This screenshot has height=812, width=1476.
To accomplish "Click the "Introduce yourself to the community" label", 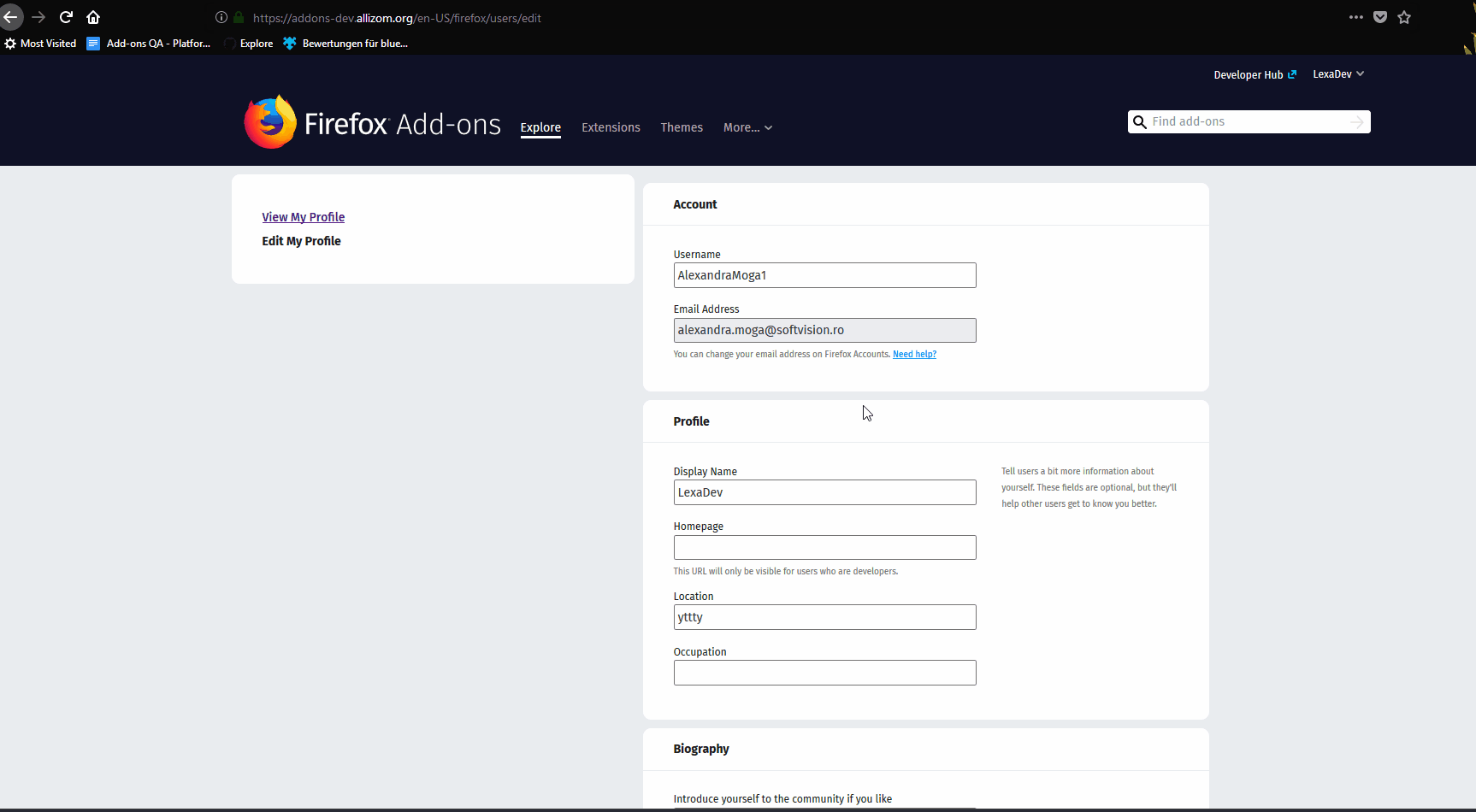I will pos(782,799).
